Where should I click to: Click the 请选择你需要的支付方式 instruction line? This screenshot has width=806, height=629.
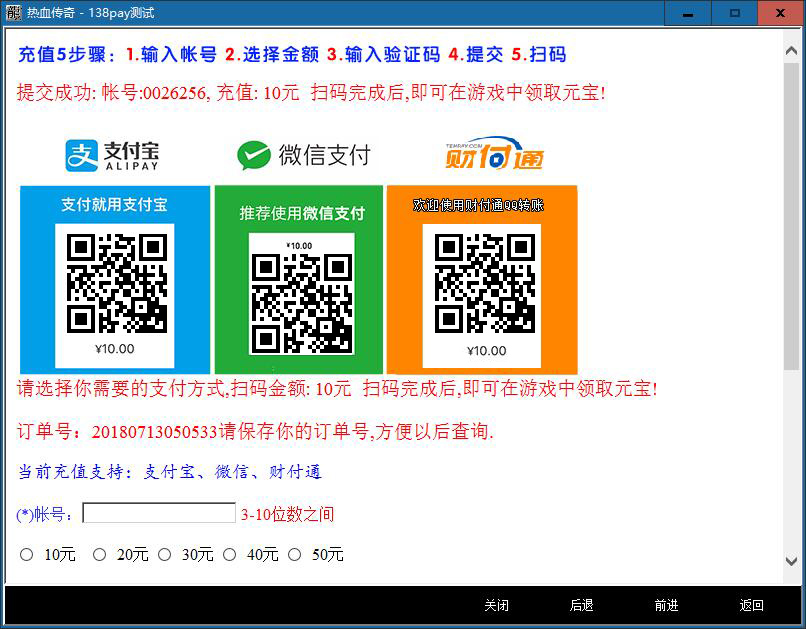pos(337,388)
